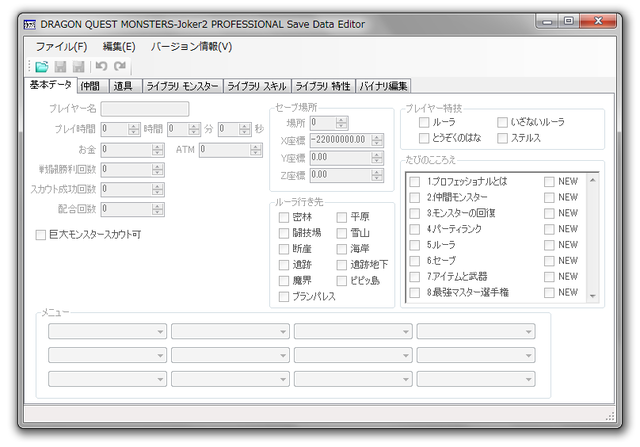Check the 密林 destination checkbox
Viewport: 640px width, 447px height.
(284, 217)
